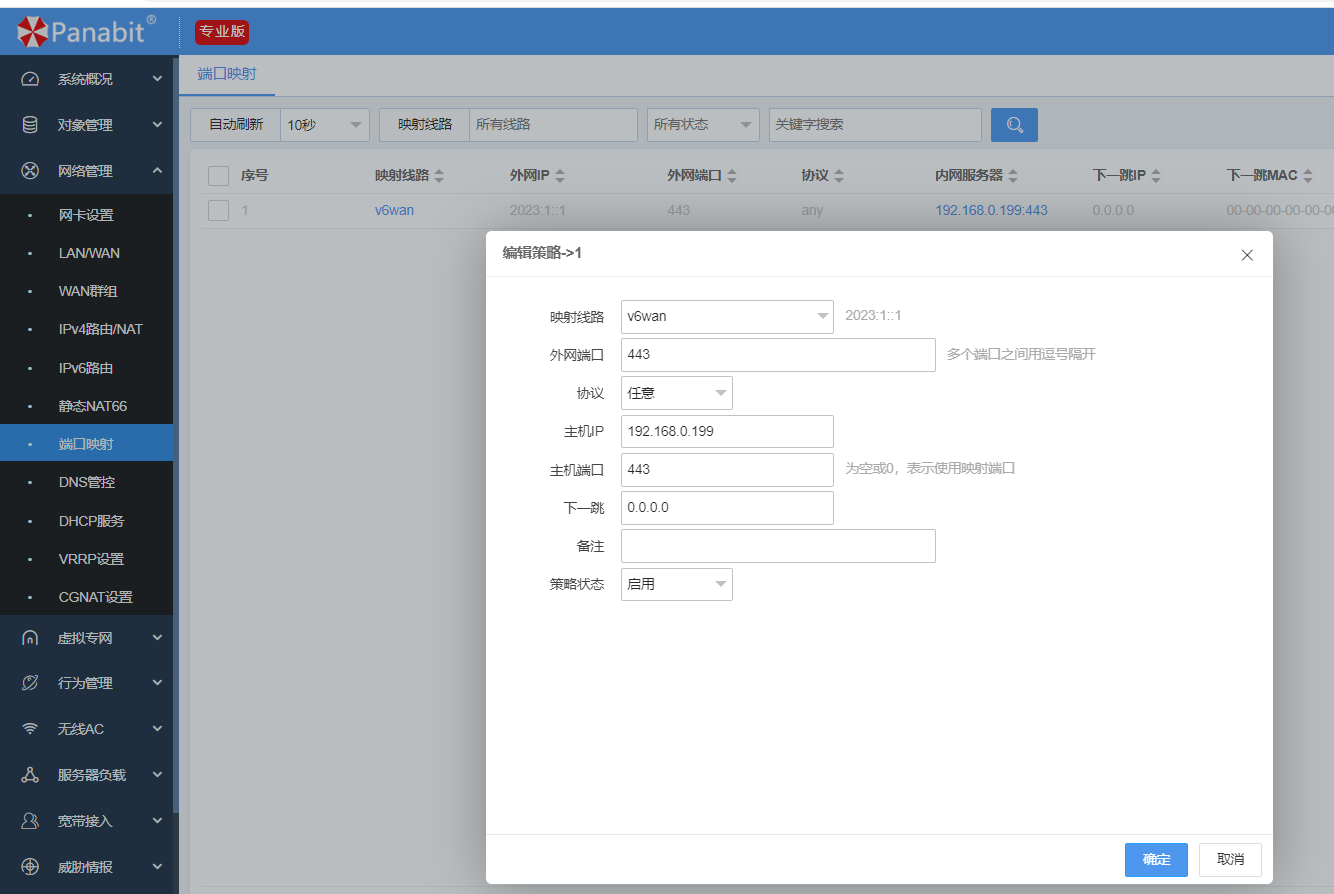The height and width of the screenshot is (894, 1334).
Task: Click the 无线AC wifi icon
Action: (30, 729)
